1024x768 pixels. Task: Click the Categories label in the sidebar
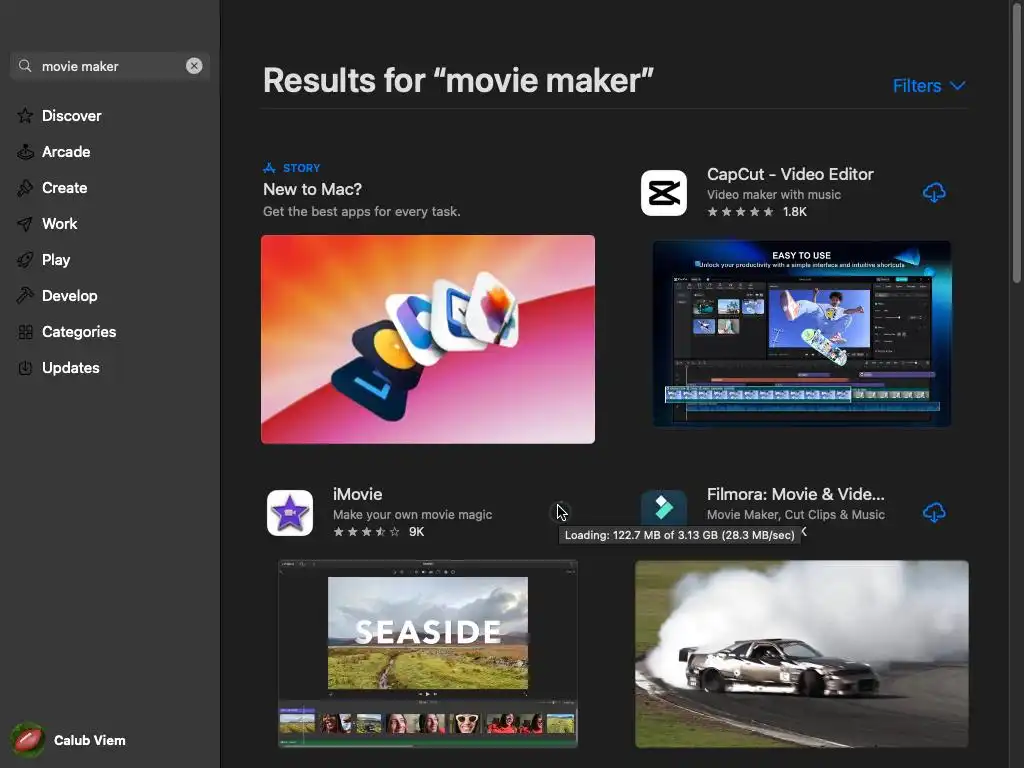coord(79,332)
